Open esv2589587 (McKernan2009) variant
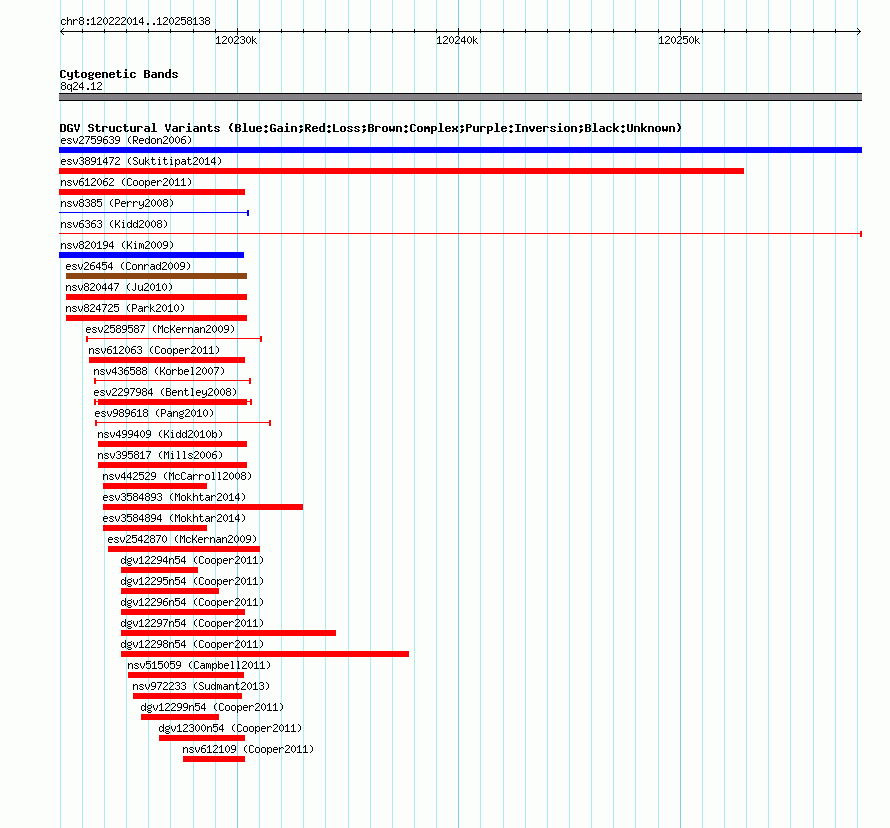 click(x=160, y=329)
